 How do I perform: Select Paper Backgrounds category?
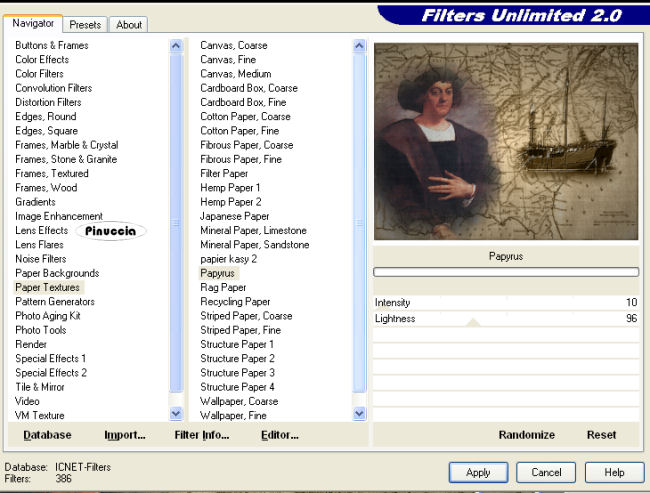(57, 273)
